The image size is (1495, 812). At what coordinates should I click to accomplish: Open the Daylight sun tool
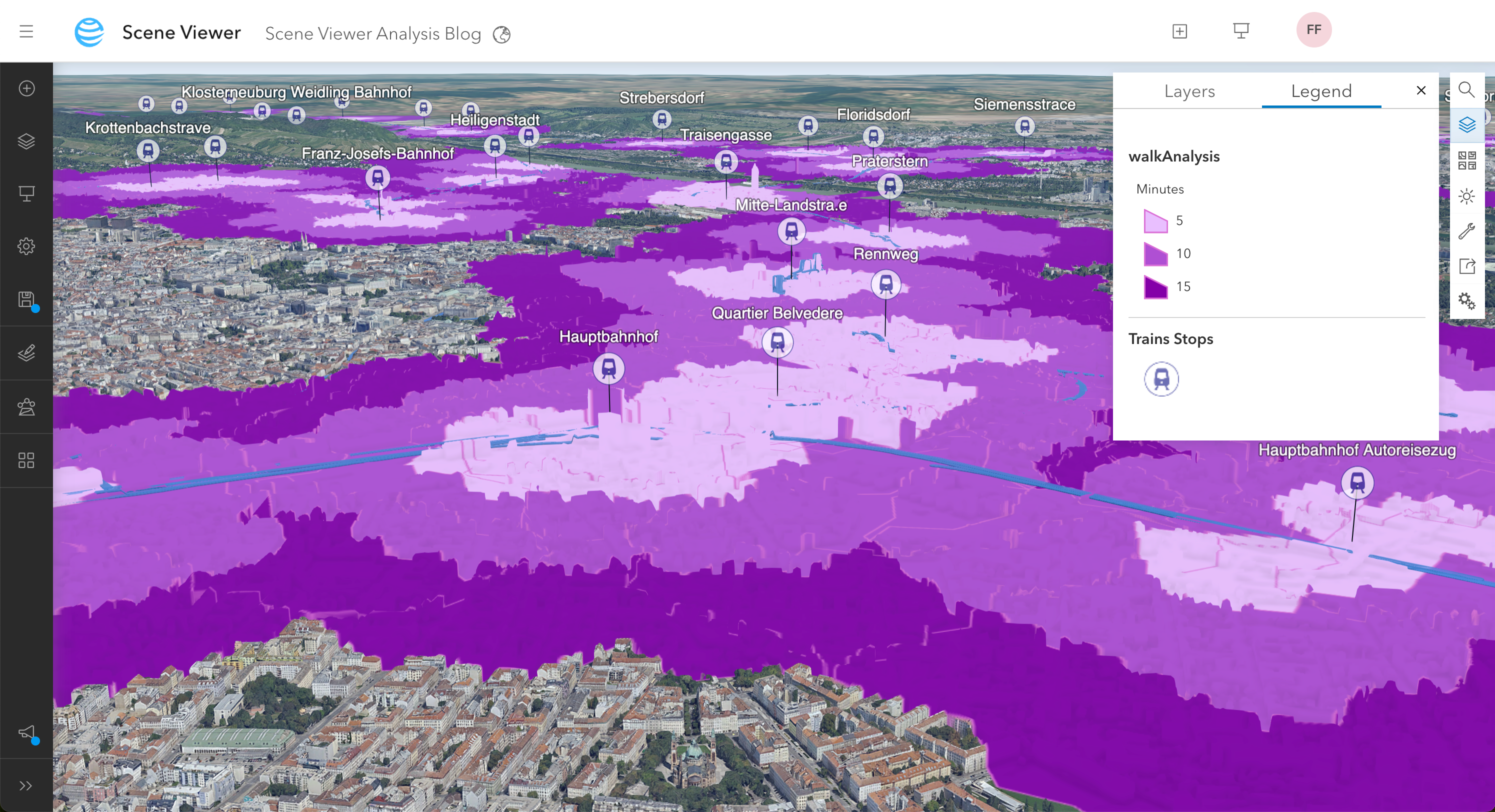1466,196
